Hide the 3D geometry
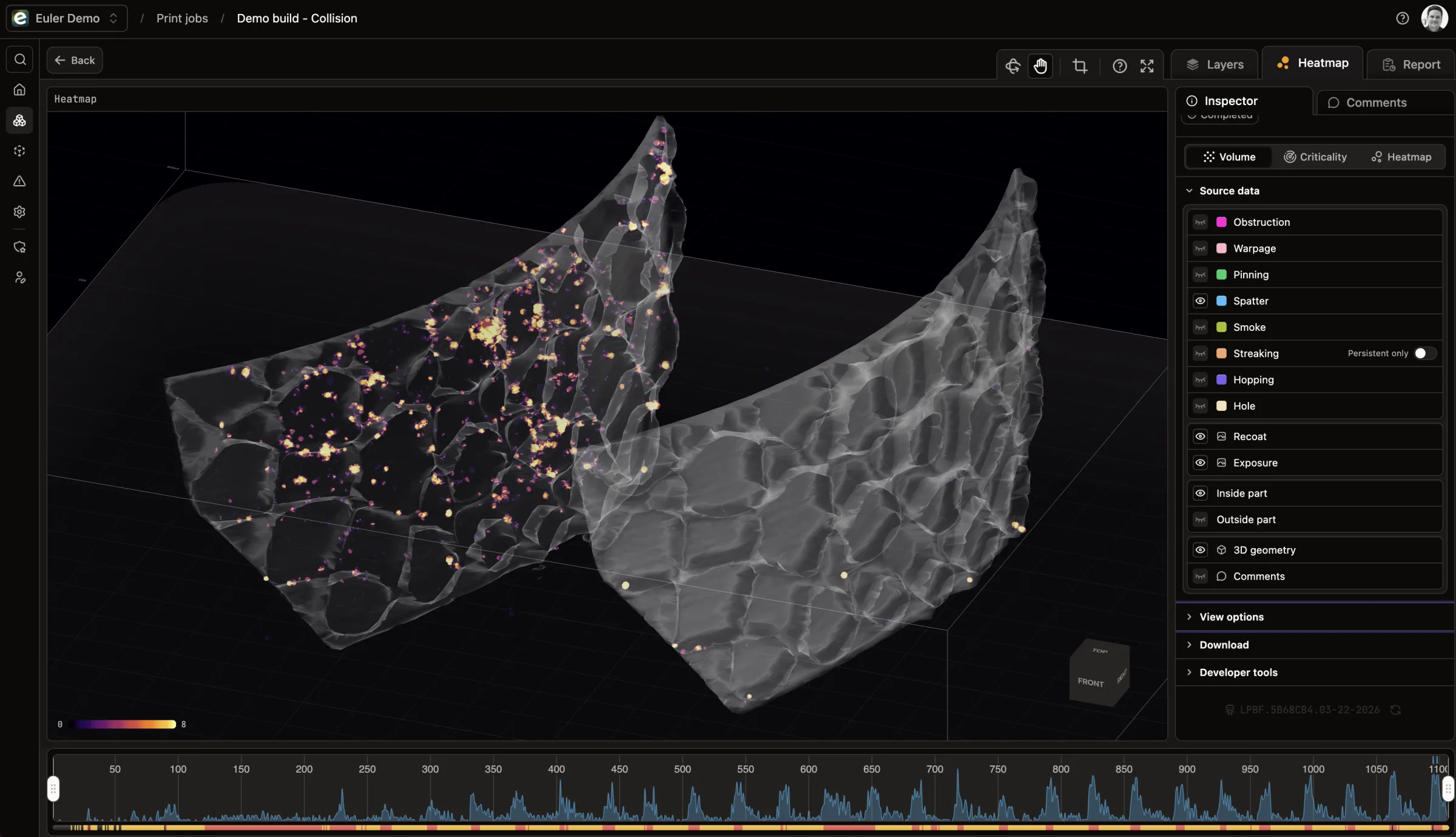 1200,550
